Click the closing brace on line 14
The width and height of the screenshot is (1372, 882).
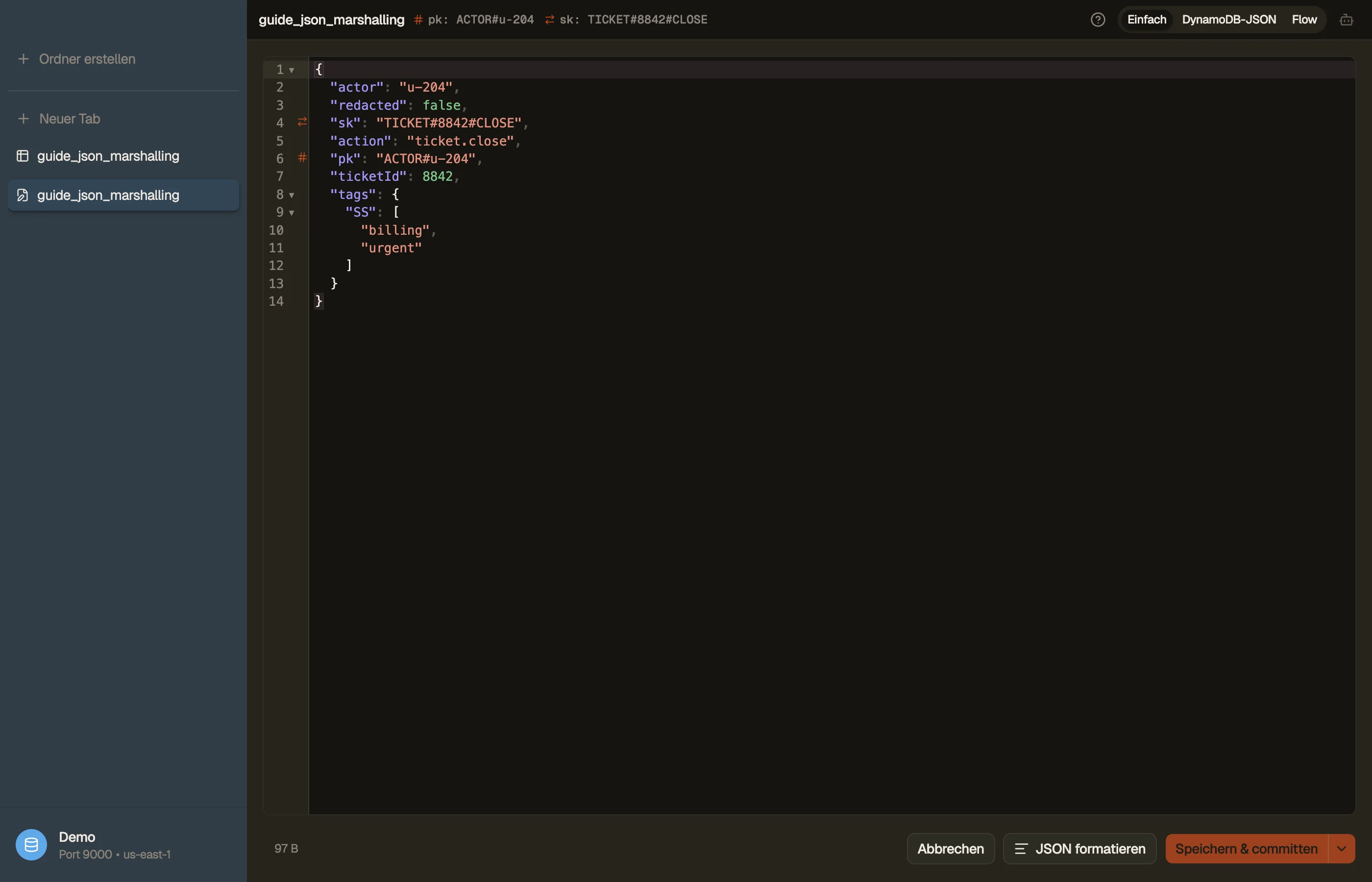pyautogui.click(x=319, y=301)
